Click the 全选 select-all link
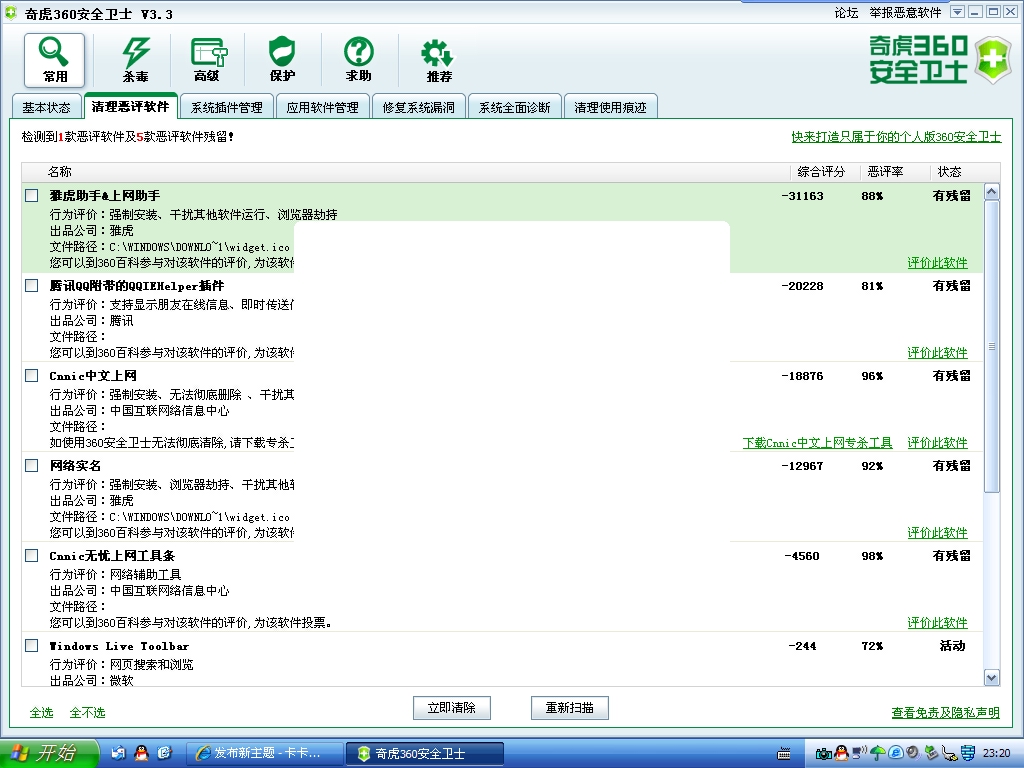This screenshot has height=768, width=1024. click(42, 712)
